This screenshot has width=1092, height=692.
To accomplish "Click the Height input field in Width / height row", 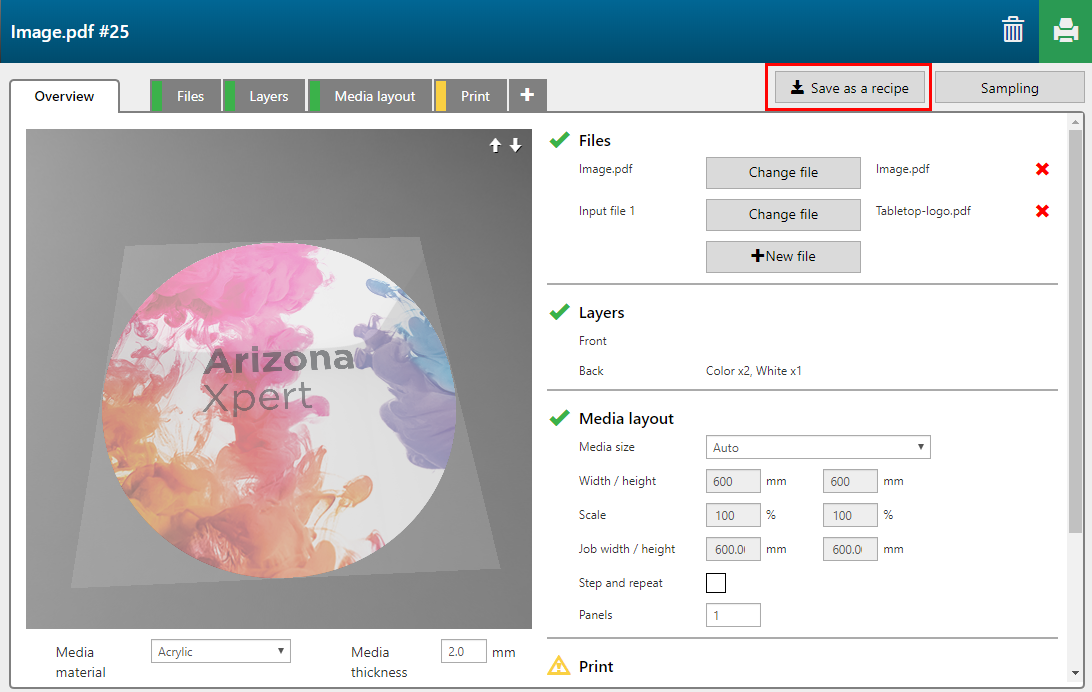I will click(x=850, y=481).
